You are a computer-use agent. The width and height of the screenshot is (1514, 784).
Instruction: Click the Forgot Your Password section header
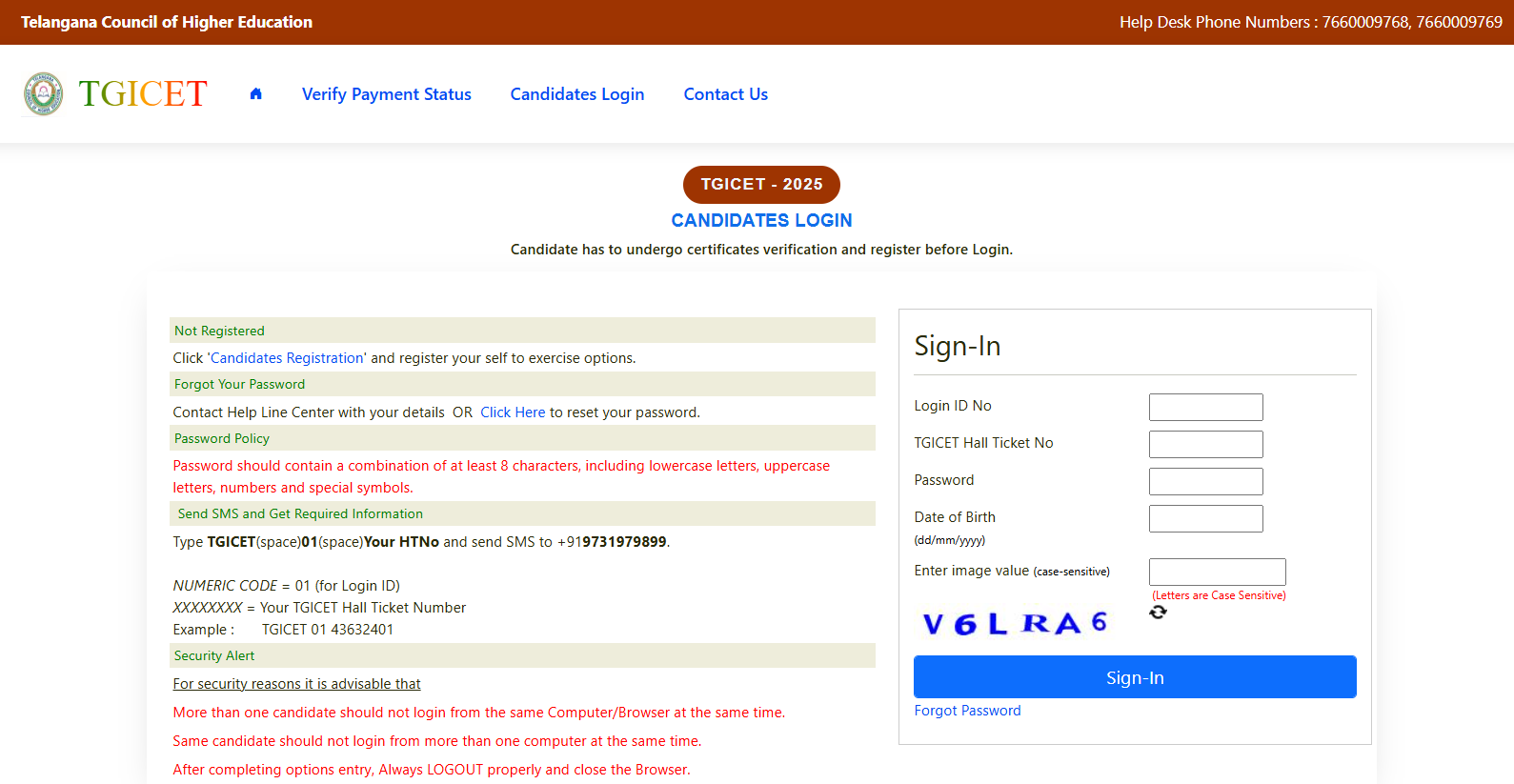click(522, 384)
